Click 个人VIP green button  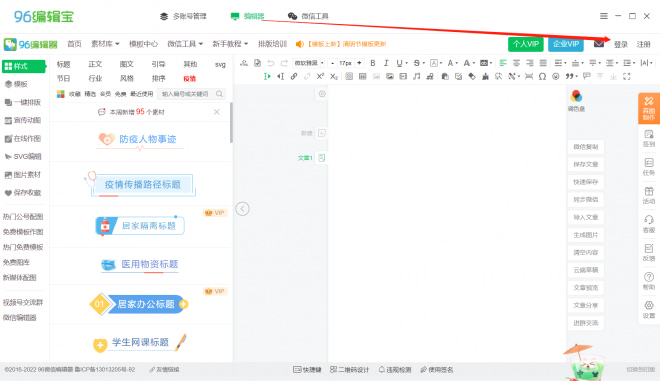tap(525, 44)
